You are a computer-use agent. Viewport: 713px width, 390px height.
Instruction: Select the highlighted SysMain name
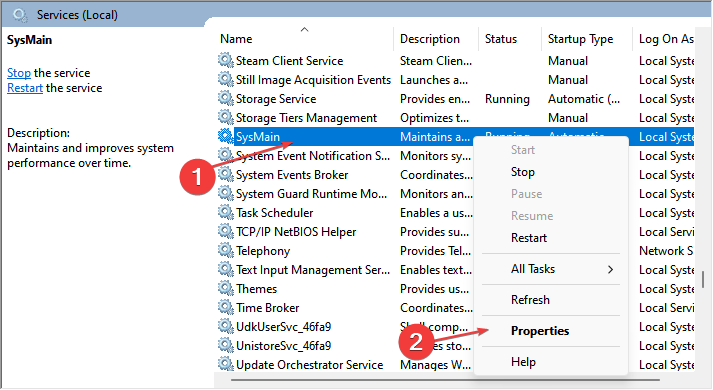(x=258, y=136)
